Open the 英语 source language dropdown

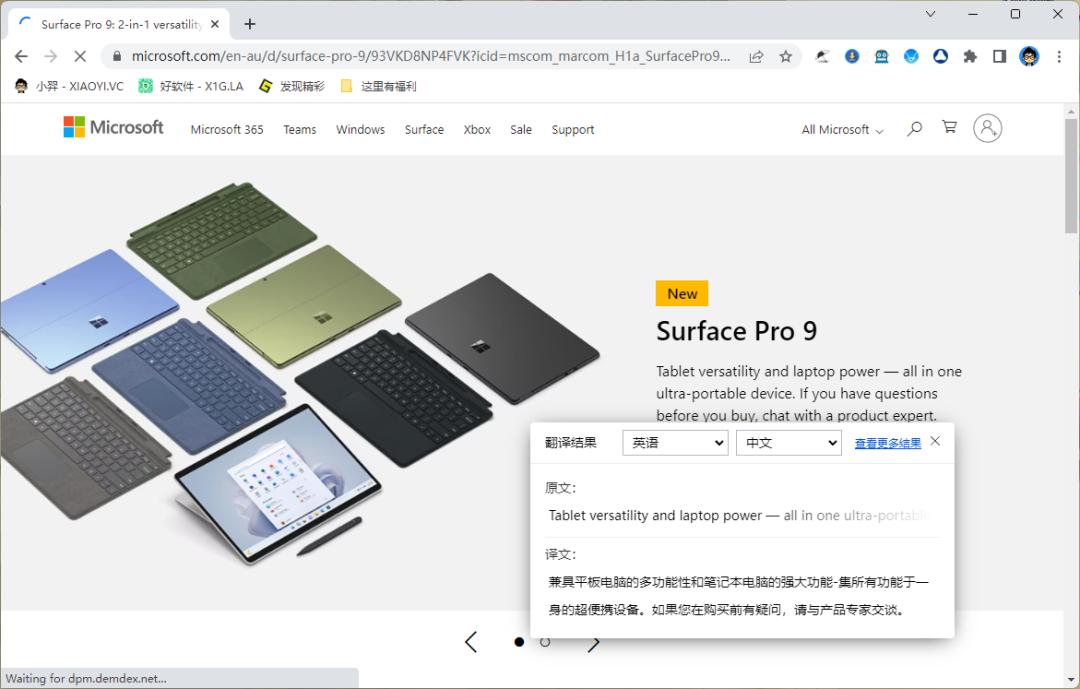(675, 442)
